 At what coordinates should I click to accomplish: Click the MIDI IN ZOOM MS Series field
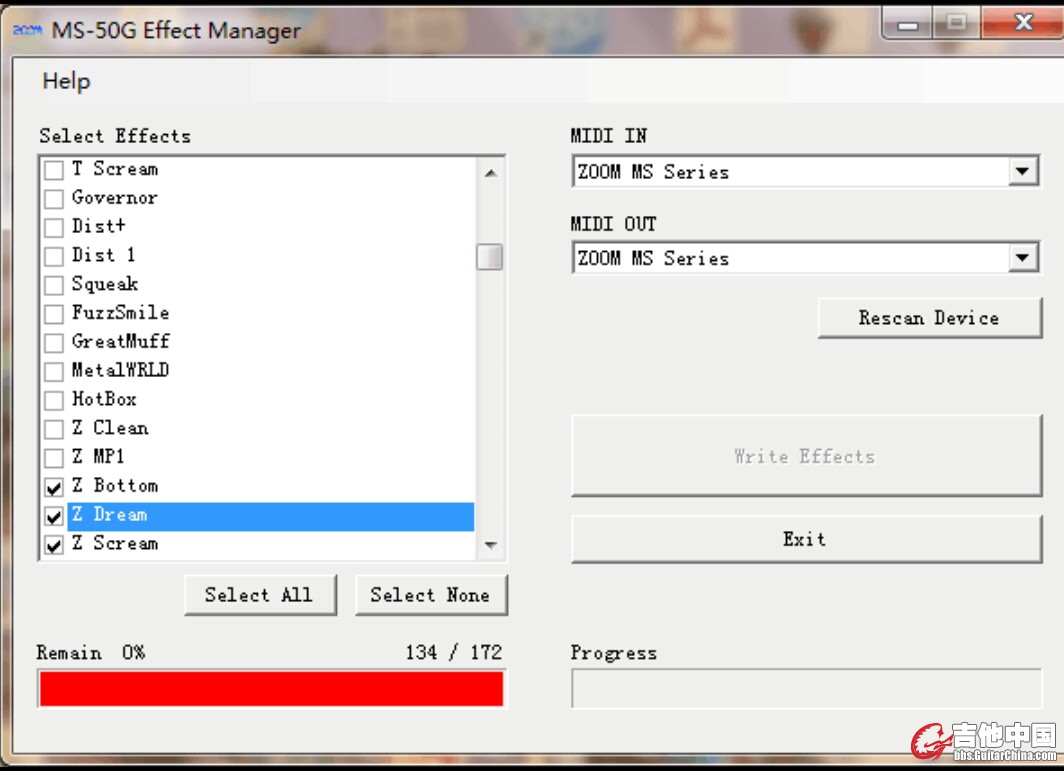[x=805, y=171]
